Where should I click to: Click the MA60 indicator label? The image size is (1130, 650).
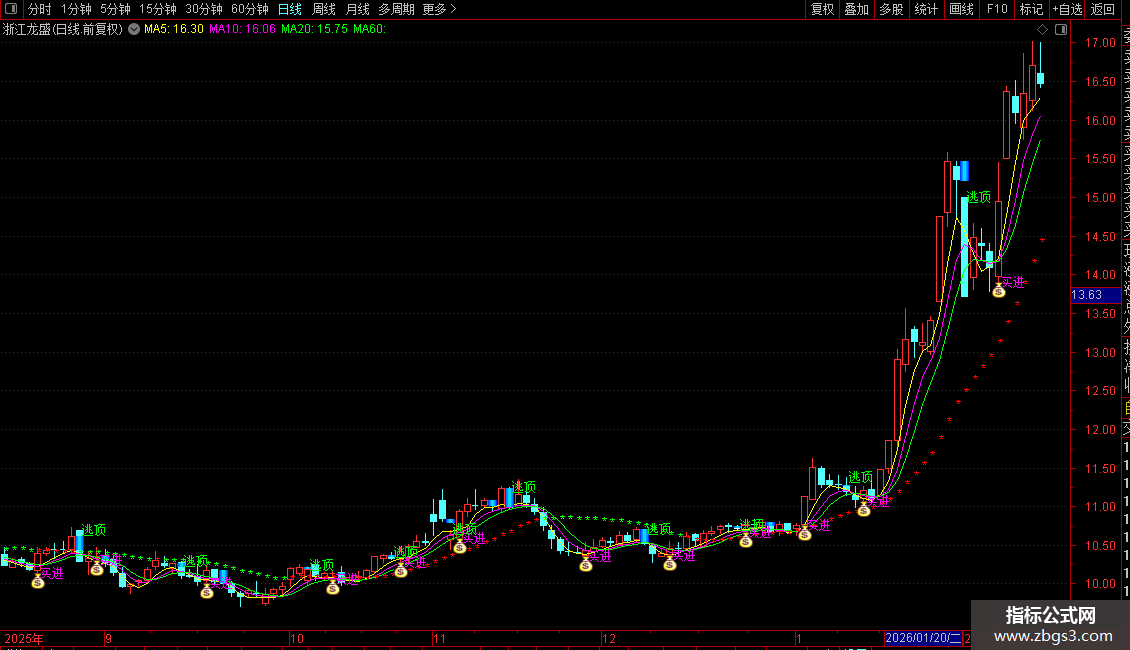click(369, 29)
